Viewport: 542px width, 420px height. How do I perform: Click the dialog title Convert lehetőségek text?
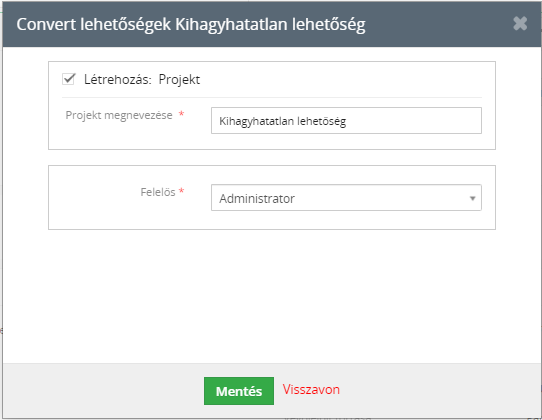coord(94,25)
